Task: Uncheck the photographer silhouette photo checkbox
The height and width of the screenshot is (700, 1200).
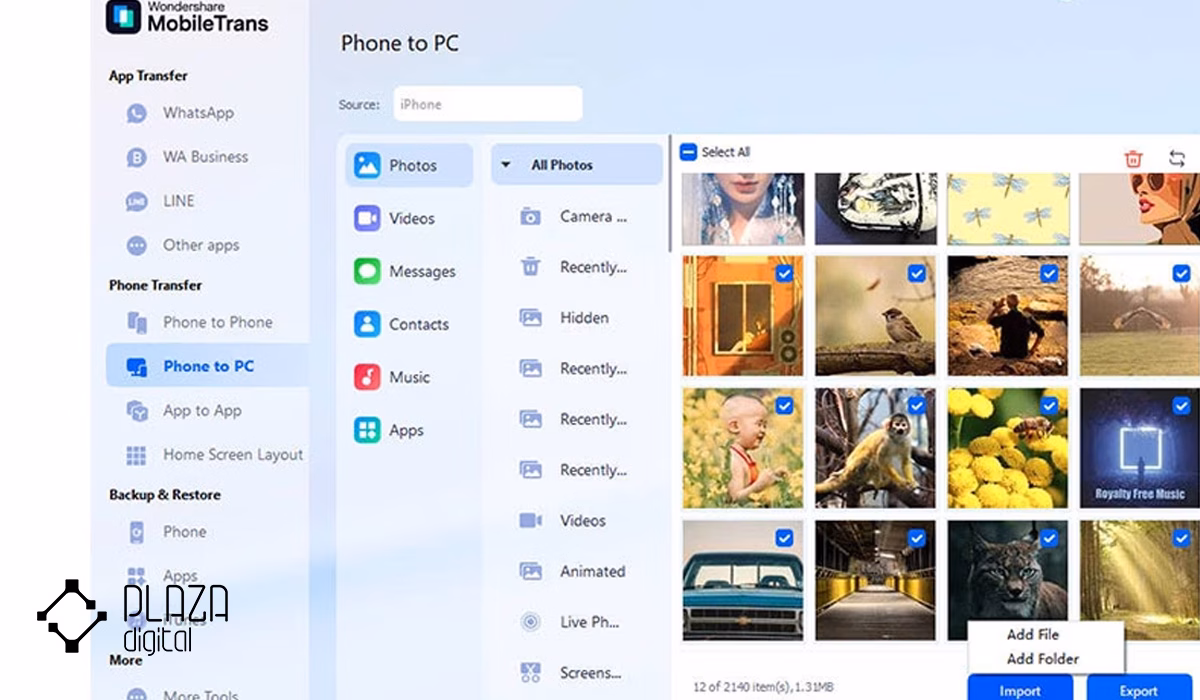Action: 1049,273
